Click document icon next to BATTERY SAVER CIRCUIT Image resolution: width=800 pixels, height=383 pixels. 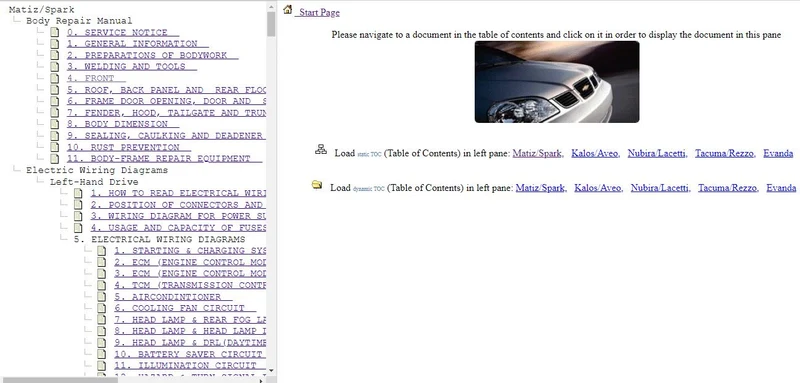(x=102, y=354)
